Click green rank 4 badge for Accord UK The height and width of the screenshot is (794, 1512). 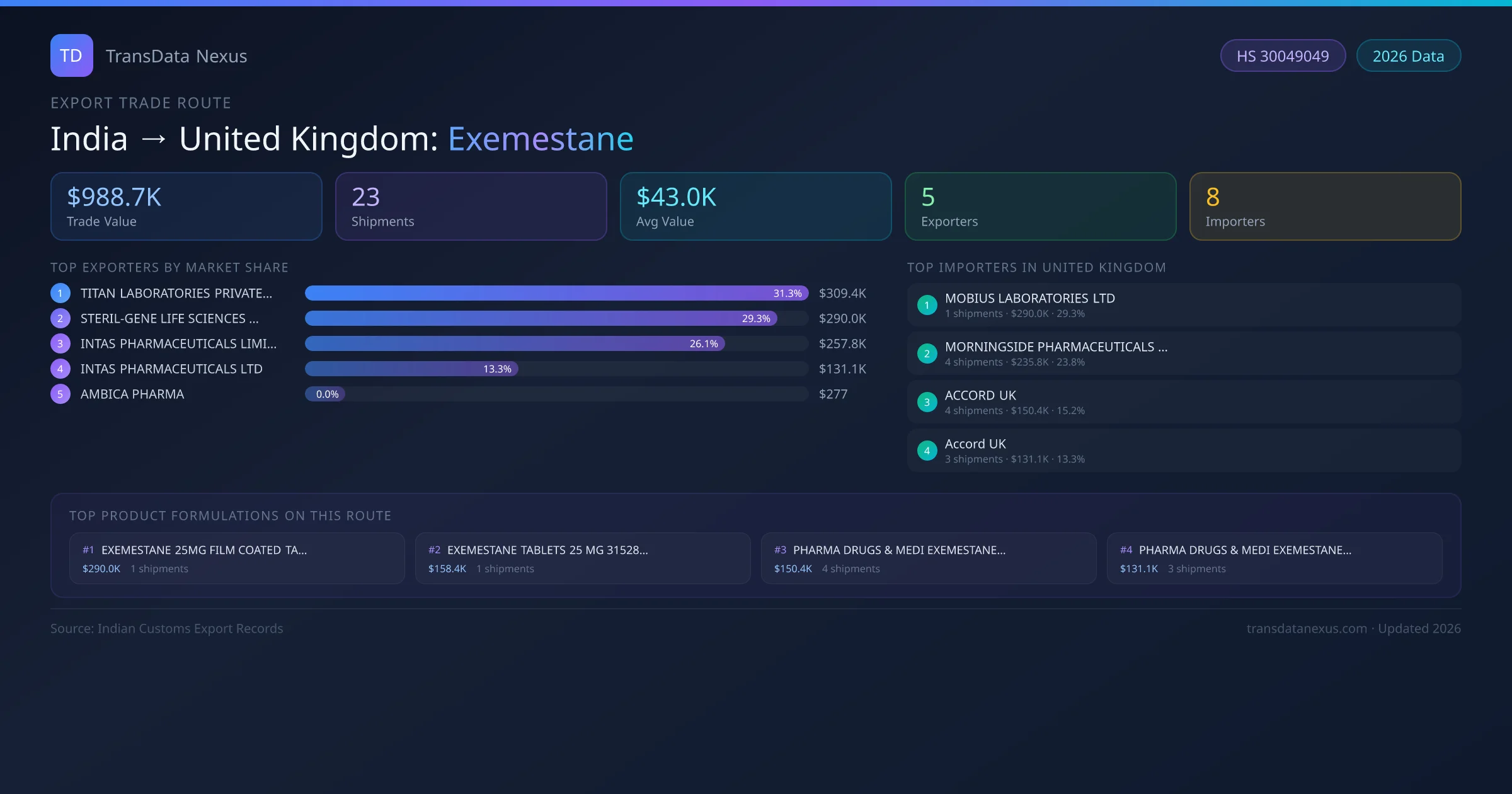[927, 451]
